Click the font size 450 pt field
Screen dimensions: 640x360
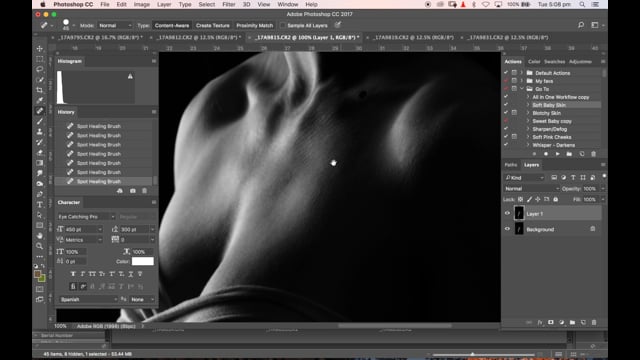(80, 229)
